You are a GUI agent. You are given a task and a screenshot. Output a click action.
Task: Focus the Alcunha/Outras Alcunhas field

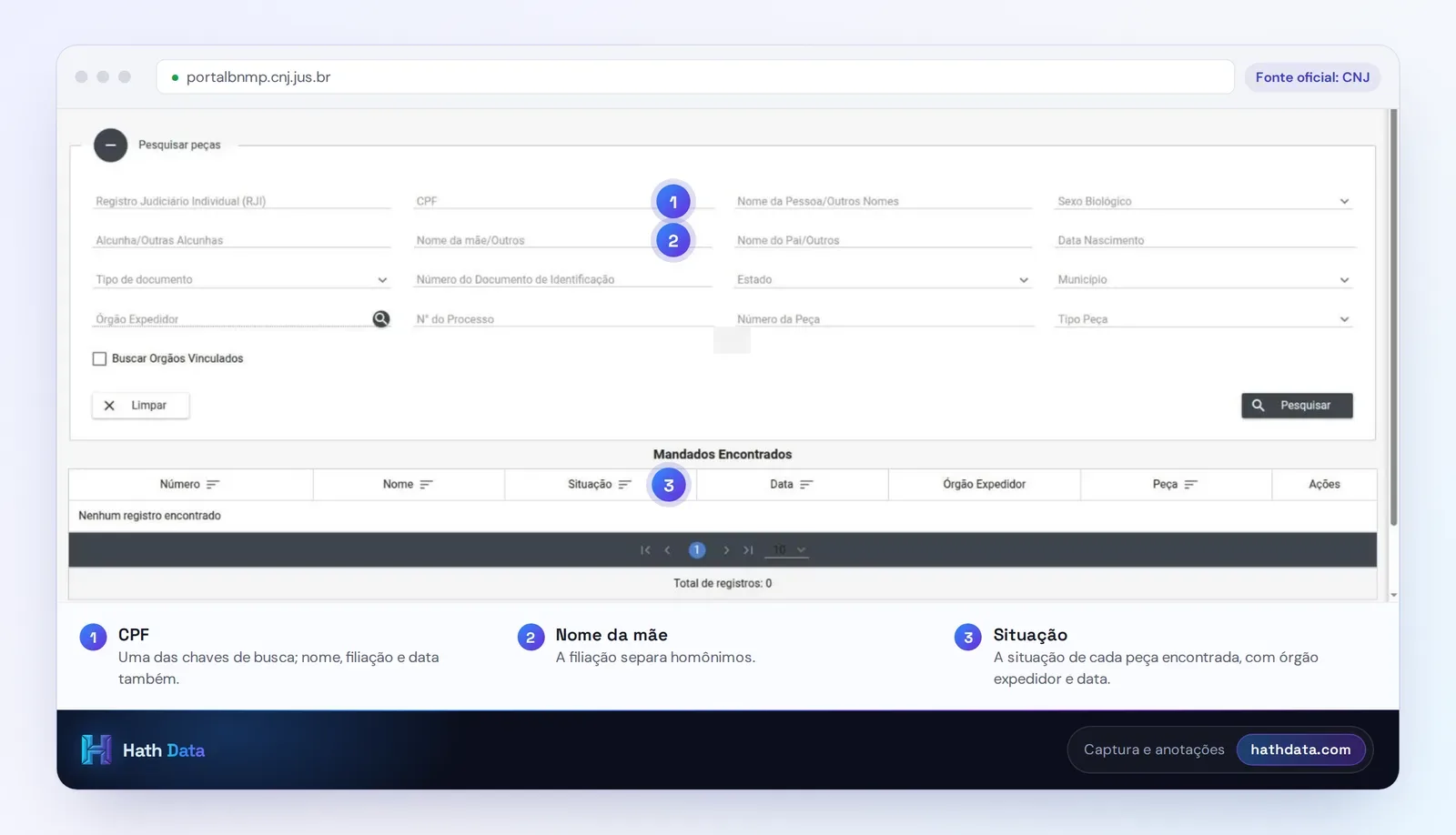click(x=242, y=240)
